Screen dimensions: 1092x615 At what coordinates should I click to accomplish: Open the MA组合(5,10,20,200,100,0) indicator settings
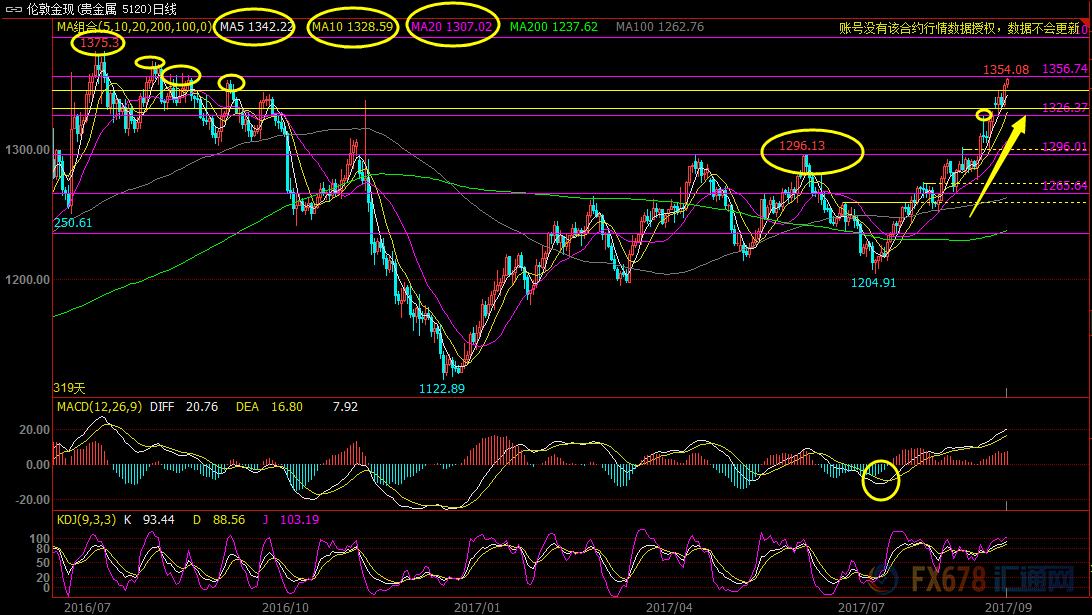[x=133, y=27]
